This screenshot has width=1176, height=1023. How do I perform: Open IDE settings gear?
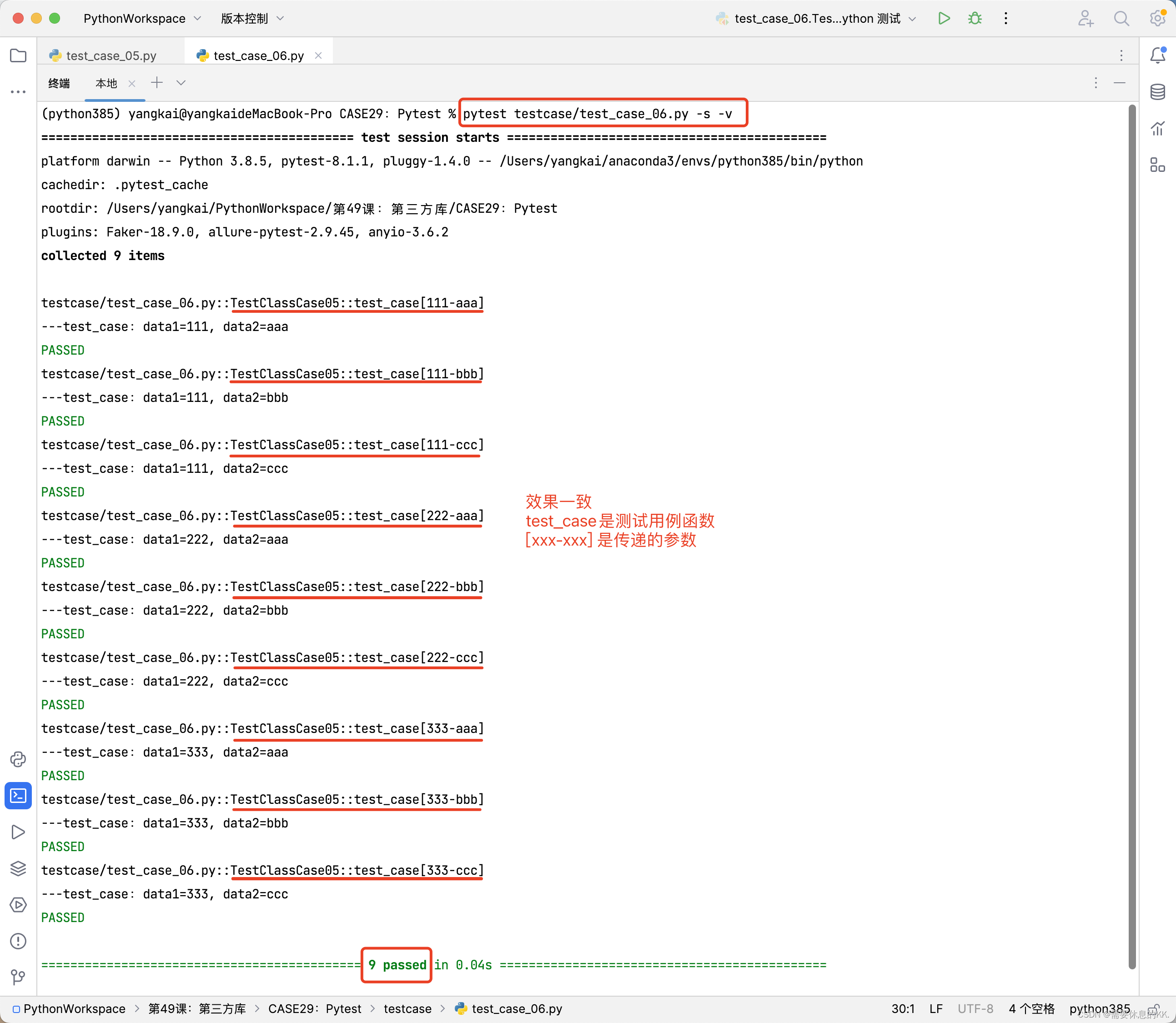[x=1157, y=18]
